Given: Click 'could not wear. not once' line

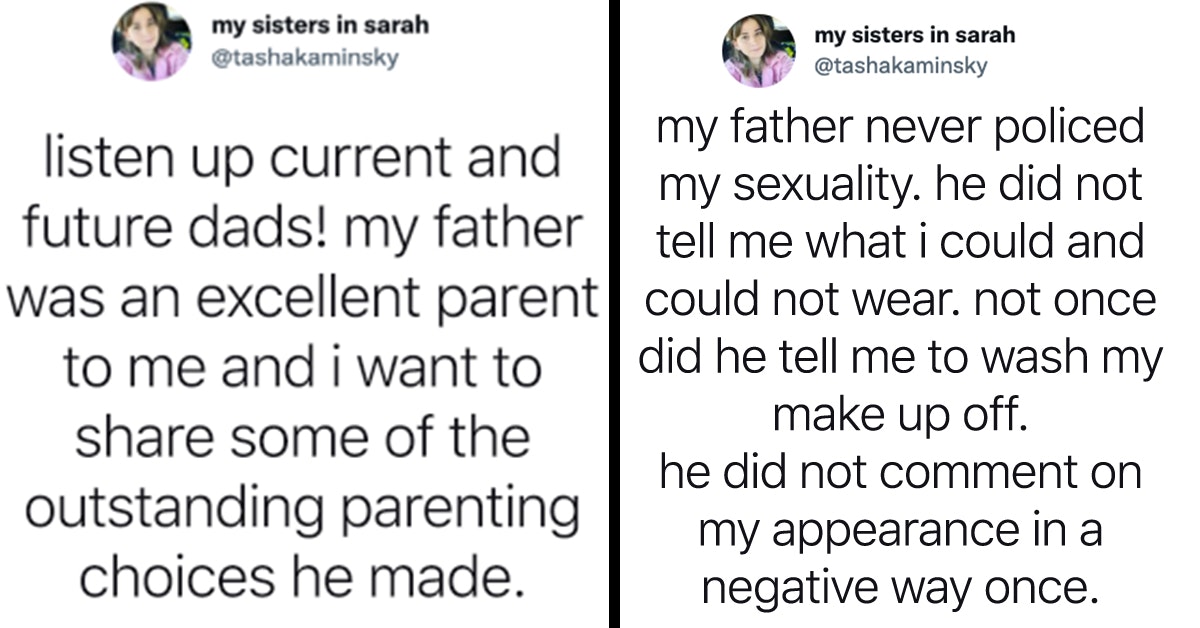Looking at the screenshot, I should [899, 301].
